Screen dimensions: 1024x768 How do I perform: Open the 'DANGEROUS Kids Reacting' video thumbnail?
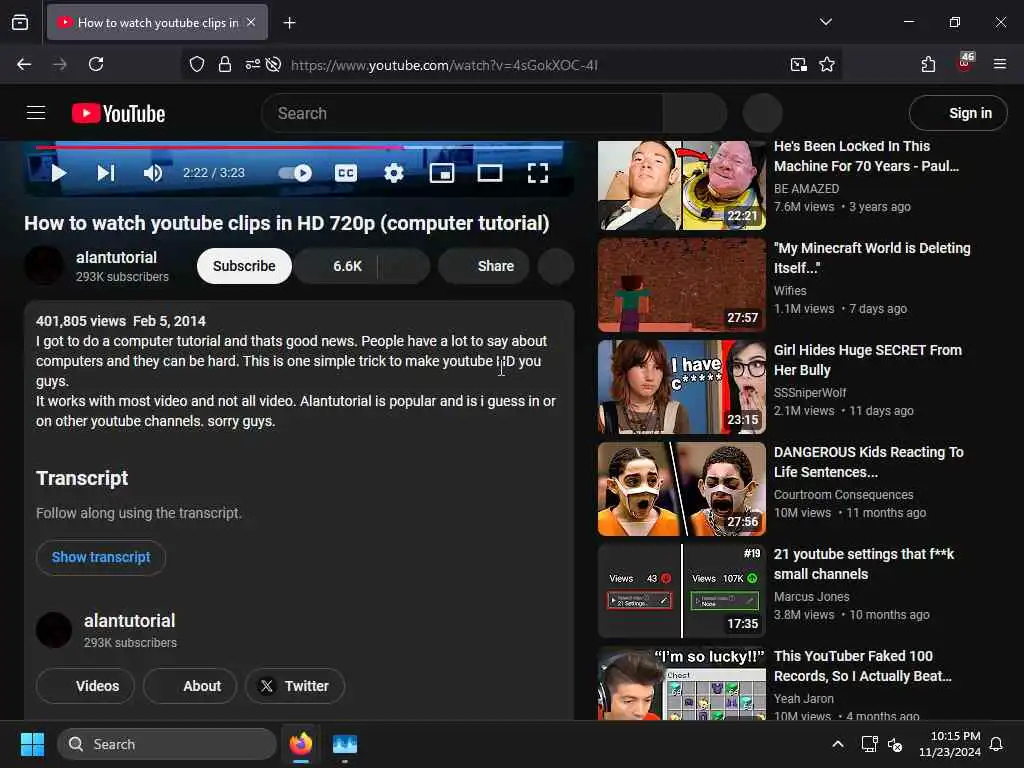click(x=682, y=489)
